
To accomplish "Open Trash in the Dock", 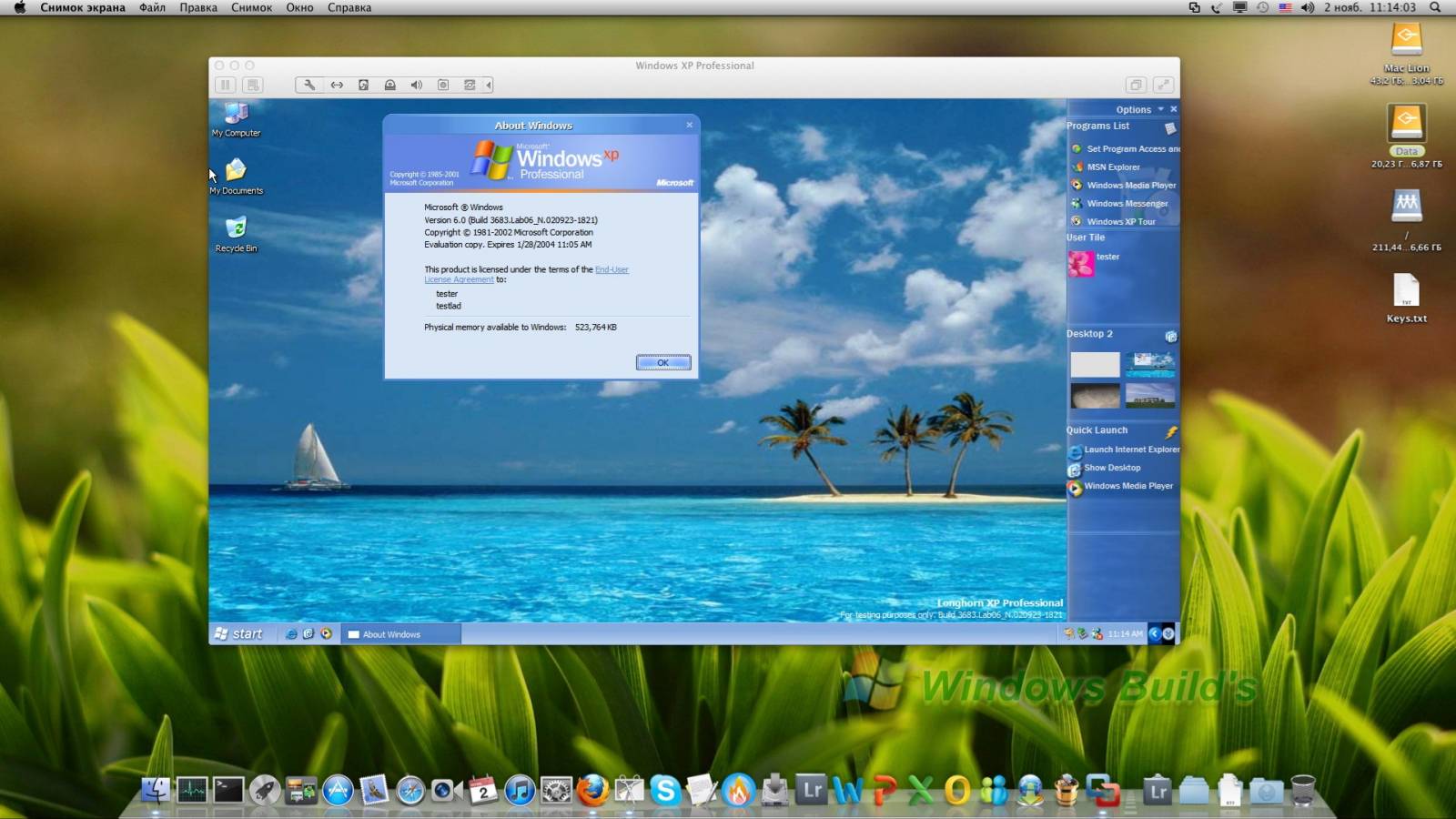I will coord(1303,790).
